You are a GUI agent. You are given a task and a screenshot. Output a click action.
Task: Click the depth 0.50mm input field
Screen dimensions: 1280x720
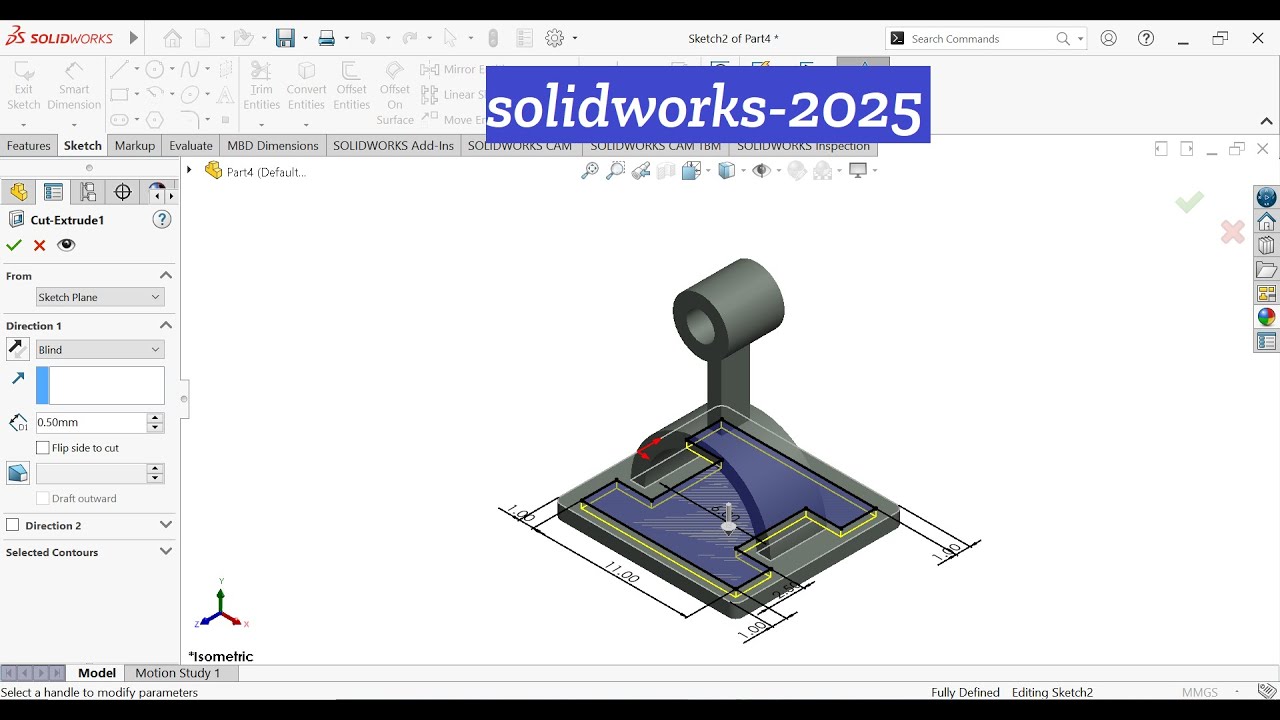[91, 422]
